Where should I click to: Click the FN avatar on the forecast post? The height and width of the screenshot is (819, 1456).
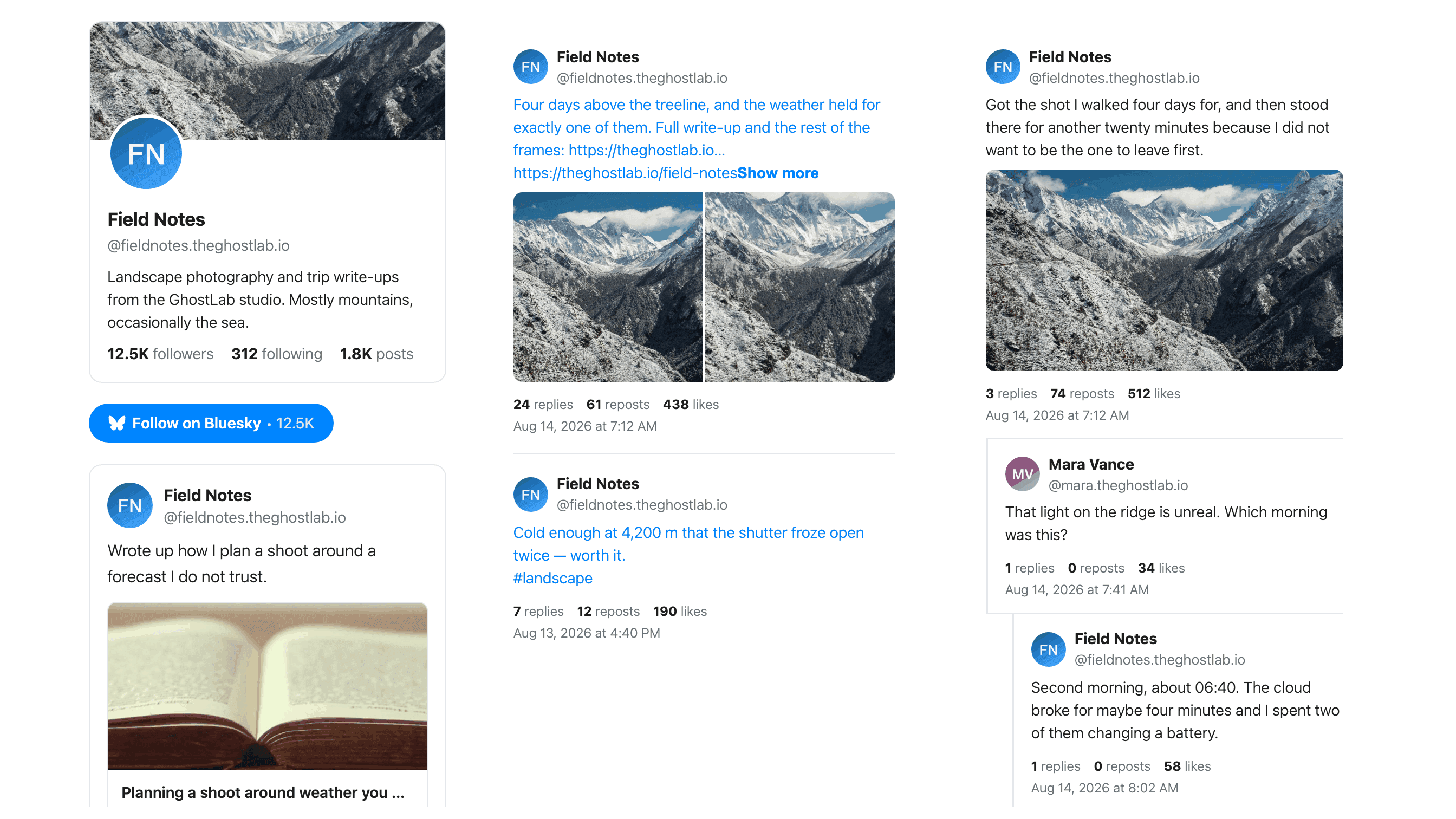(130, 505)
